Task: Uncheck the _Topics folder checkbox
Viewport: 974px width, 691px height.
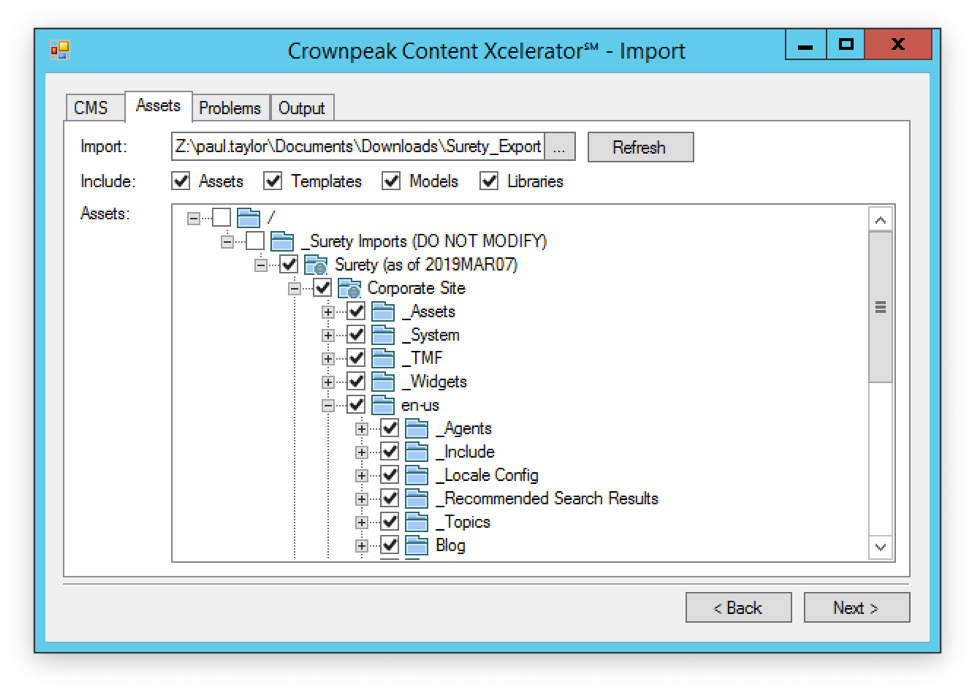Action: pyautogui.click(x=389, y=522)
